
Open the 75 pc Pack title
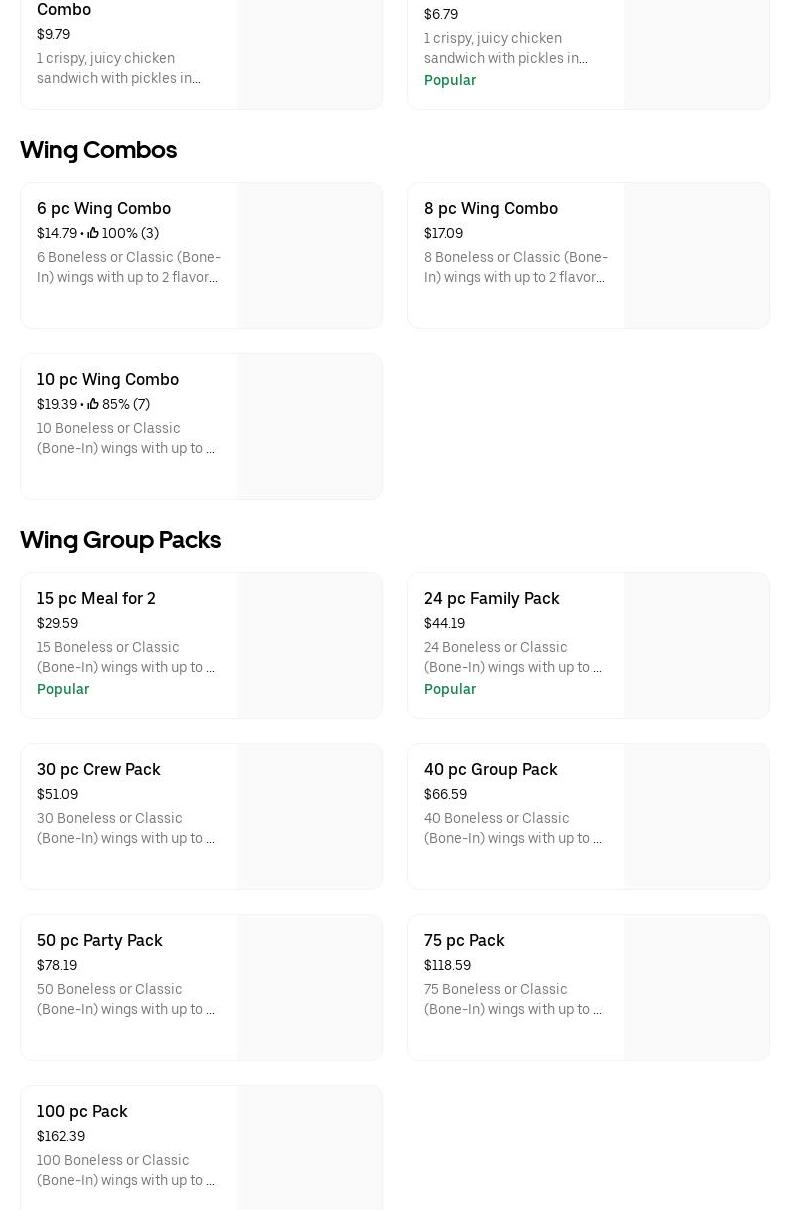(x=464, y=940)
